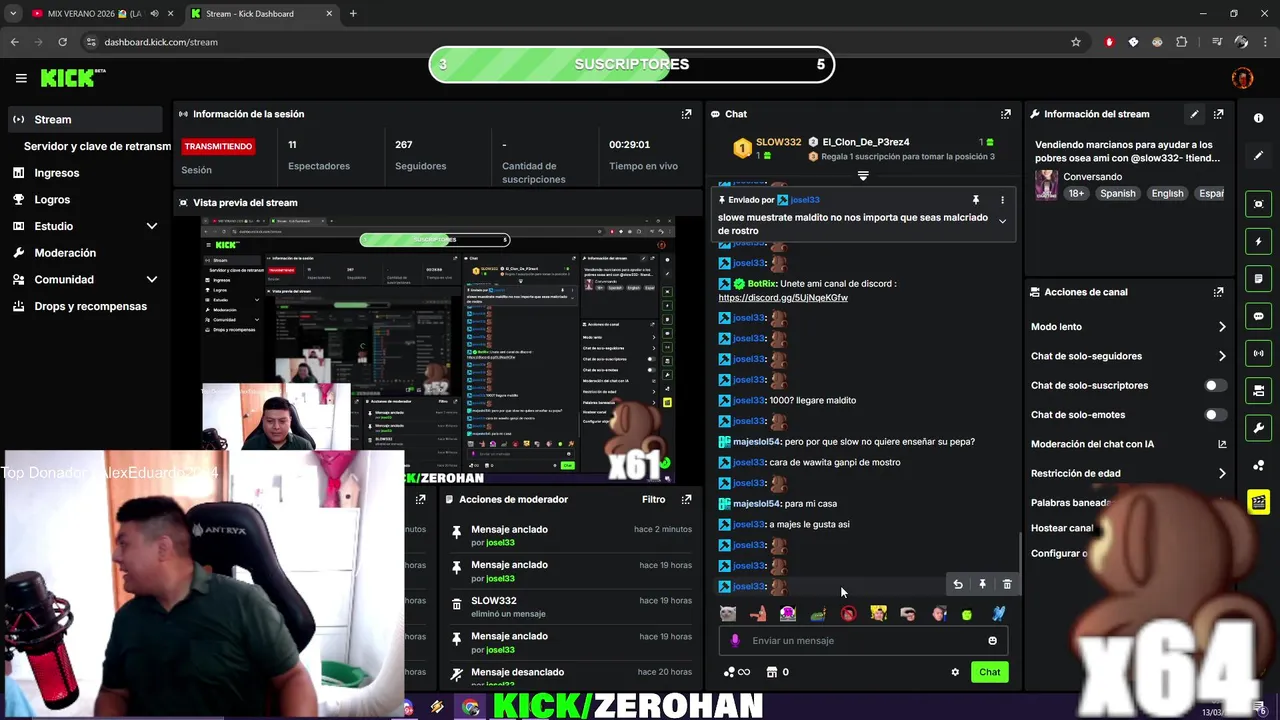Screen dimensions: 1280x720
Task: Open user avatar at top right
Action: point(1242,78)
